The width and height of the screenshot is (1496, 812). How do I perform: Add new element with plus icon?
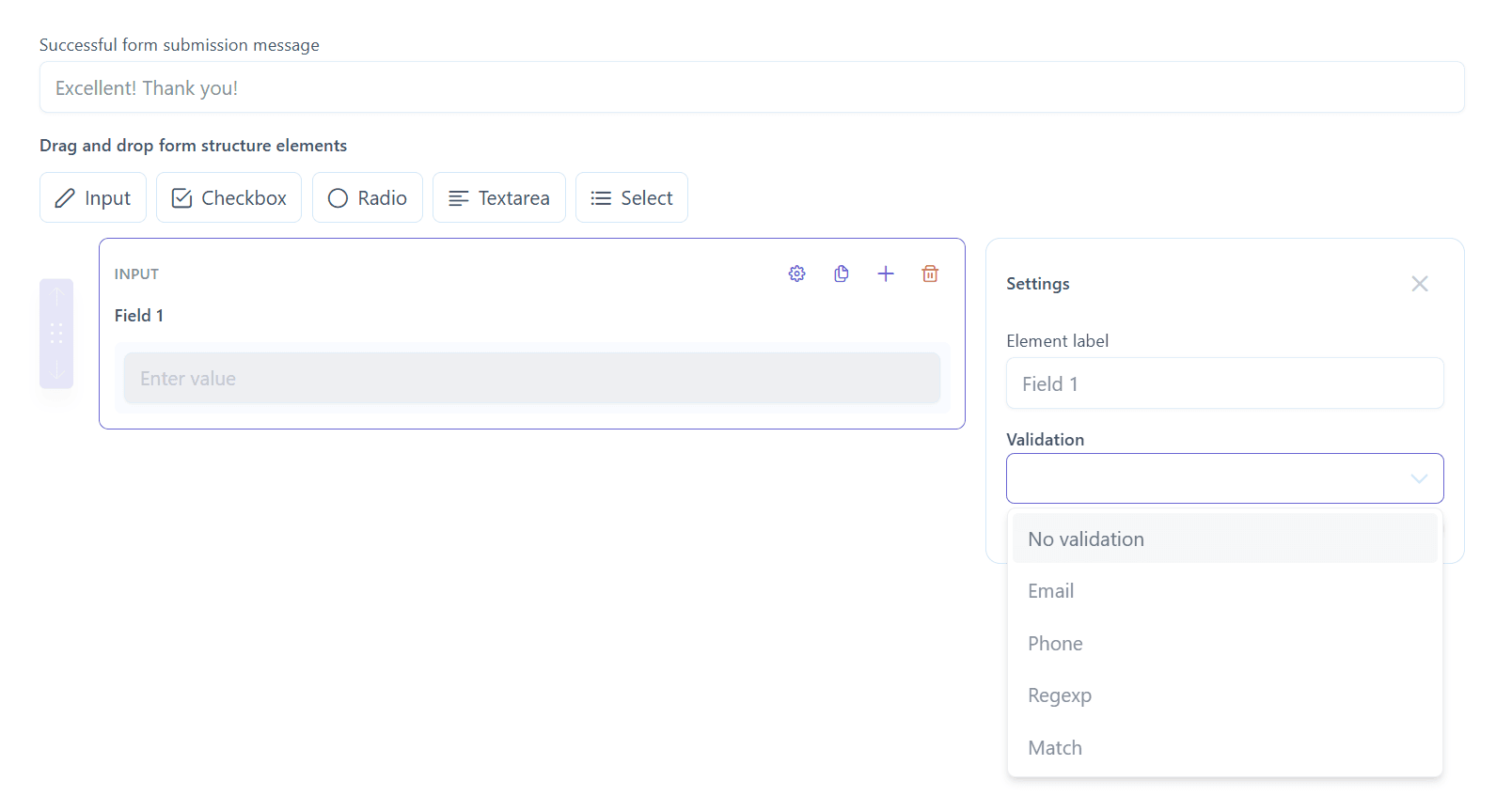(886, 273)
